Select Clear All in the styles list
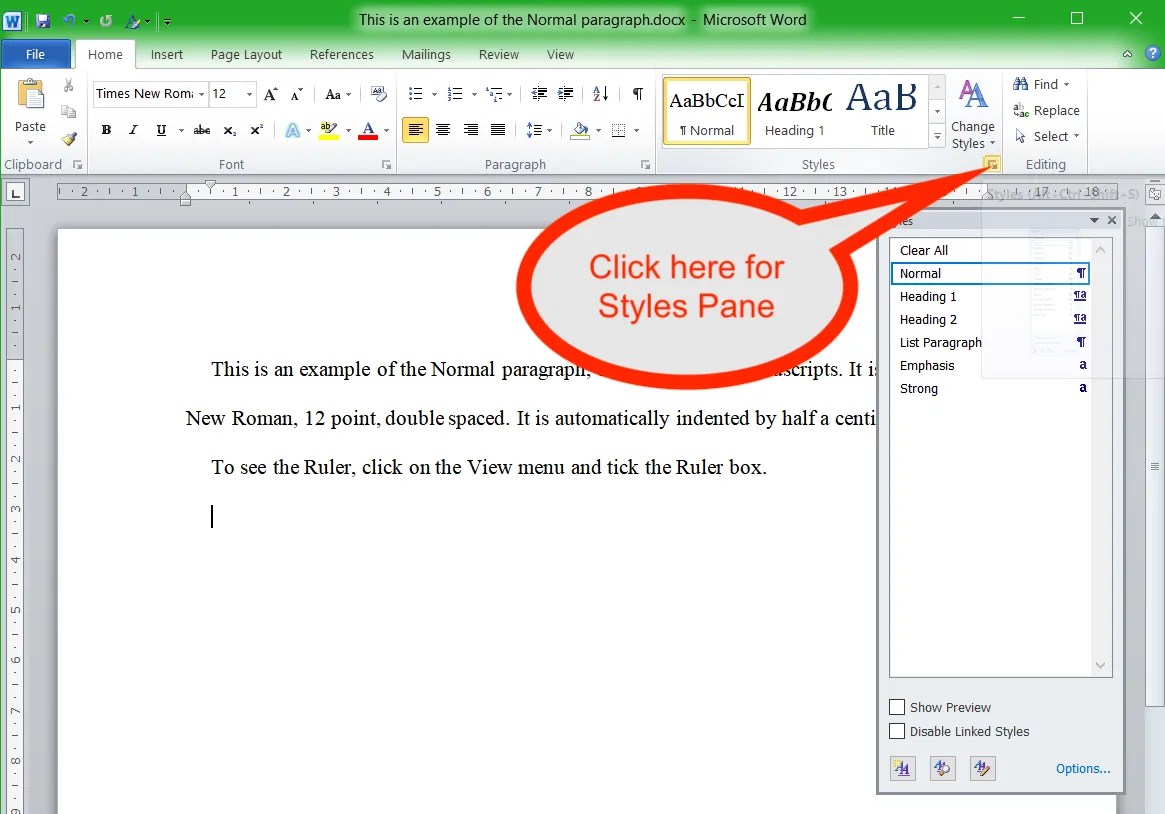Viewport: 1165px width, 814px height. click(924, 250)
